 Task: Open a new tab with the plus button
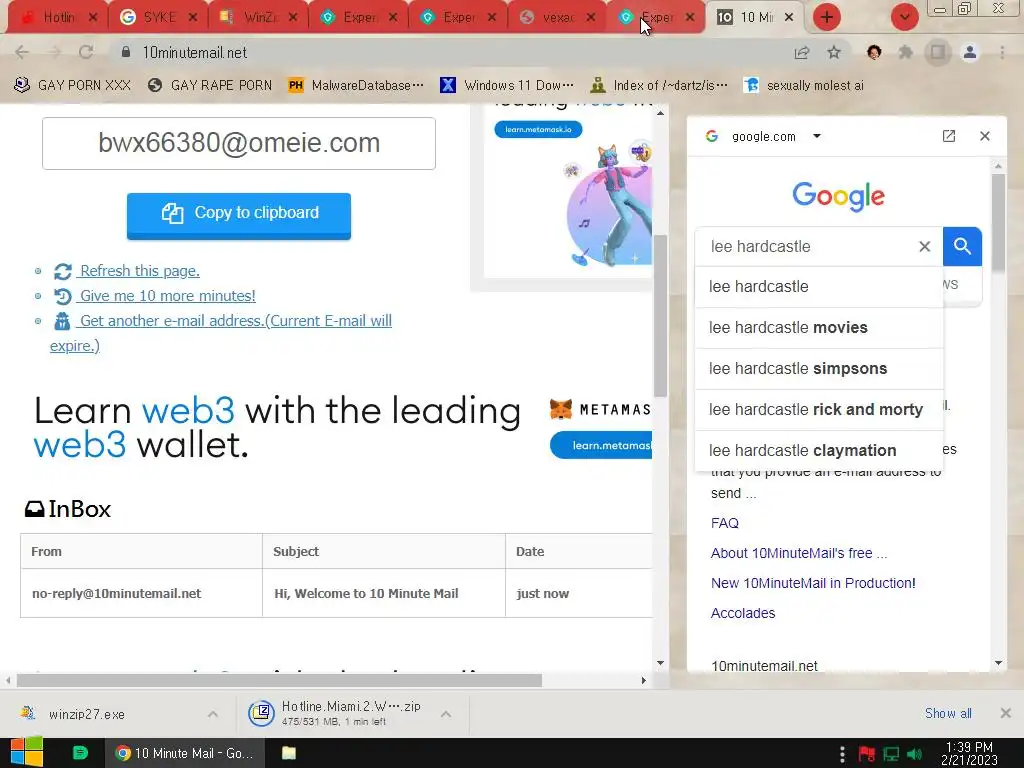tap(827, 17)
